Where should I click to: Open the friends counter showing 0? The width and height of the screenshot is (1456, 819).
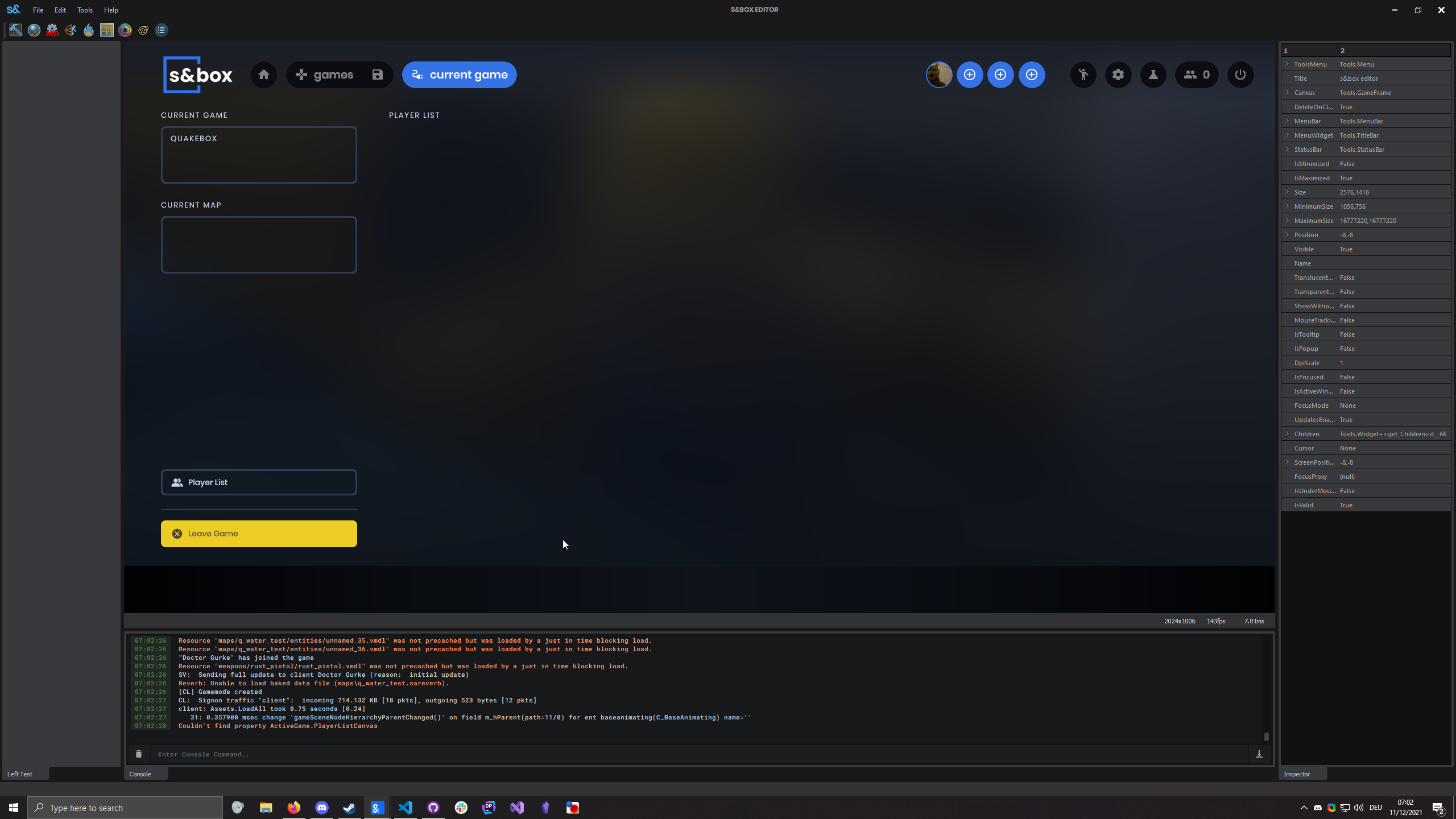(1197, 75)
